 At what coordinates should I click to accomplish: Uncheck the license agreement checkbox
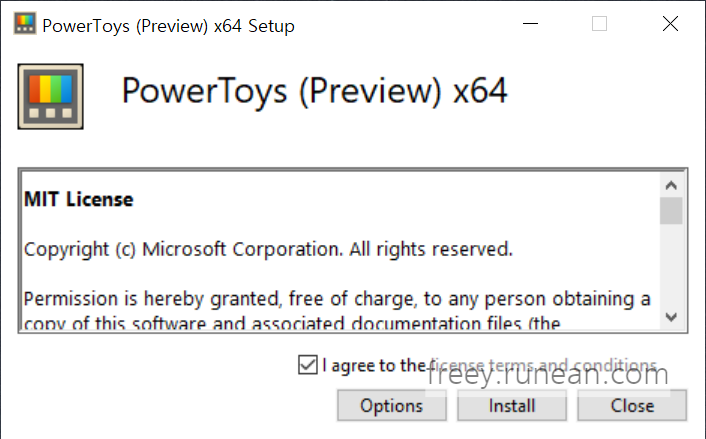(x=308, y=365)
